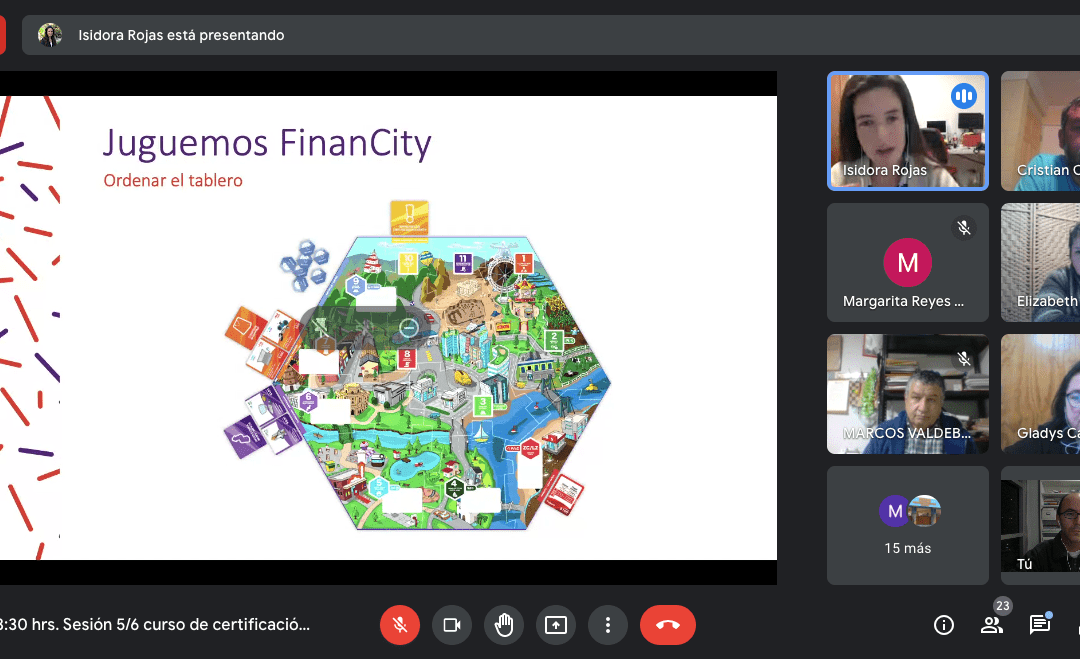Click Margarita Reyes muted mic indicator
Image resolution: width=1080 pixels, height=659 pixels.
pyautogui.click(x=964, y=227)
